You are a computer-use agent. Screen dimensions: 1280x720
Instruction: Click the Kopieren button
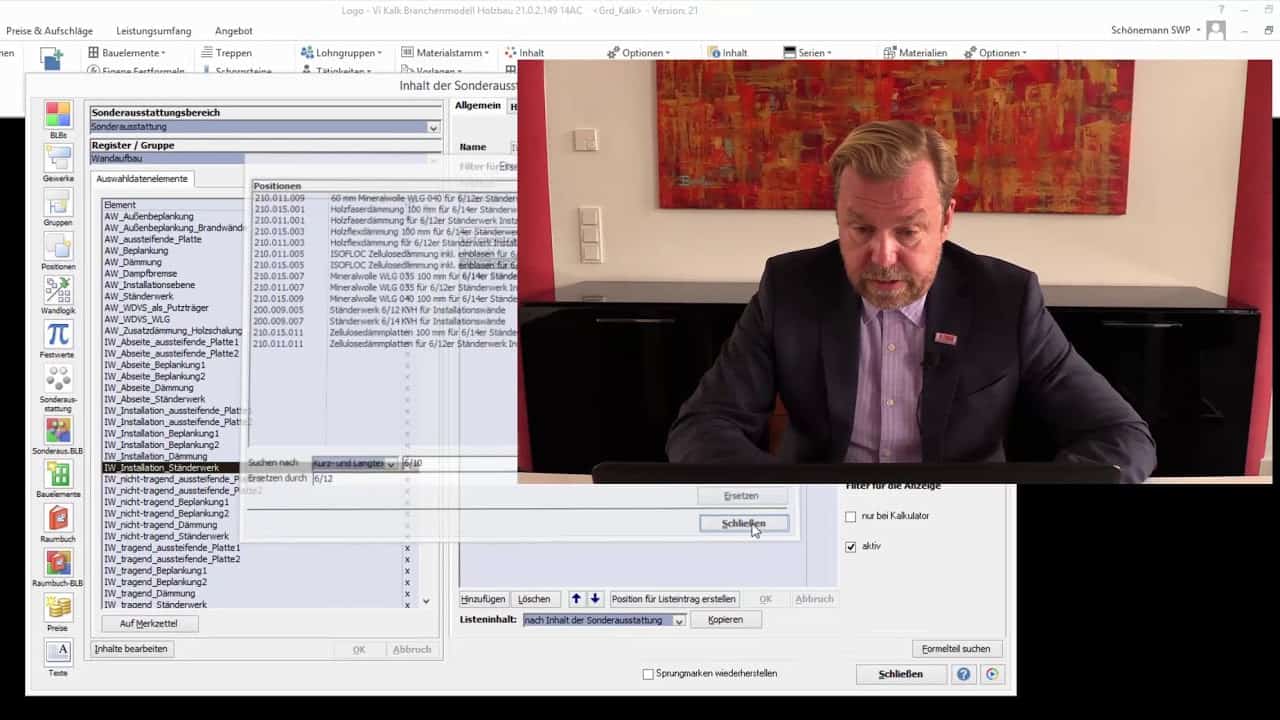coord(725,620)
